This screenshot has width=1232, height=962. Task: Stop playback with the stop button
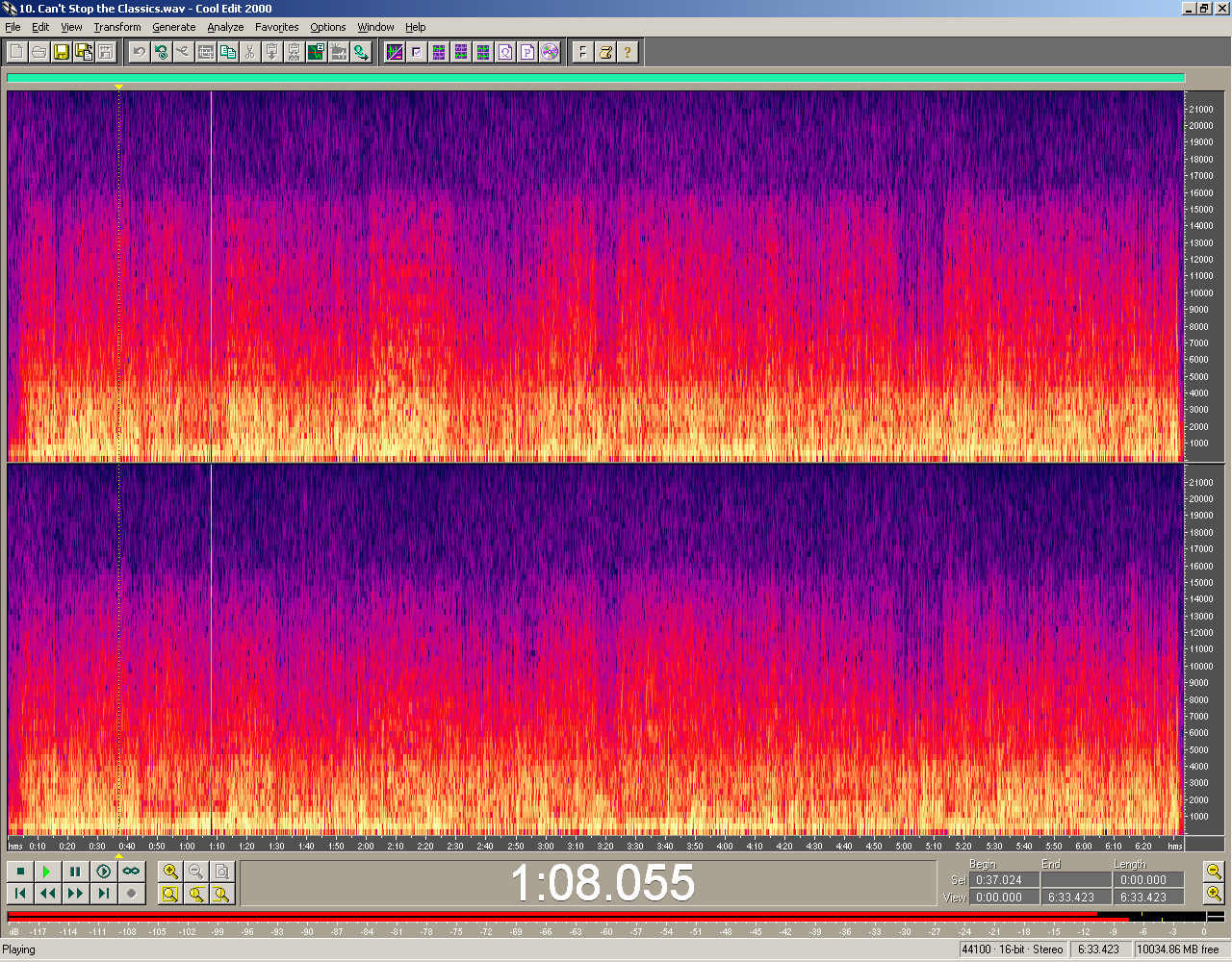pyautogui.click(x=20, y=872)
